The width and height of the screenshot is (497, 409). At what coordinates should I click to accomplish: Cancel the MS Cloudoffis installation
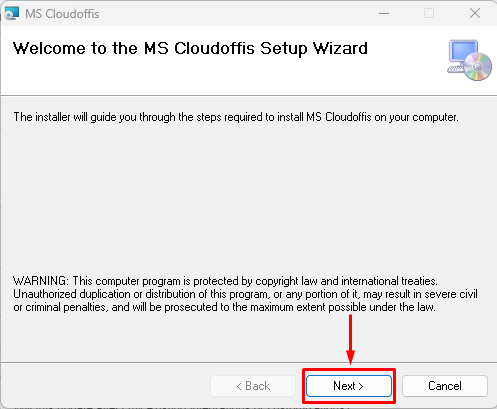click(445, 386)
